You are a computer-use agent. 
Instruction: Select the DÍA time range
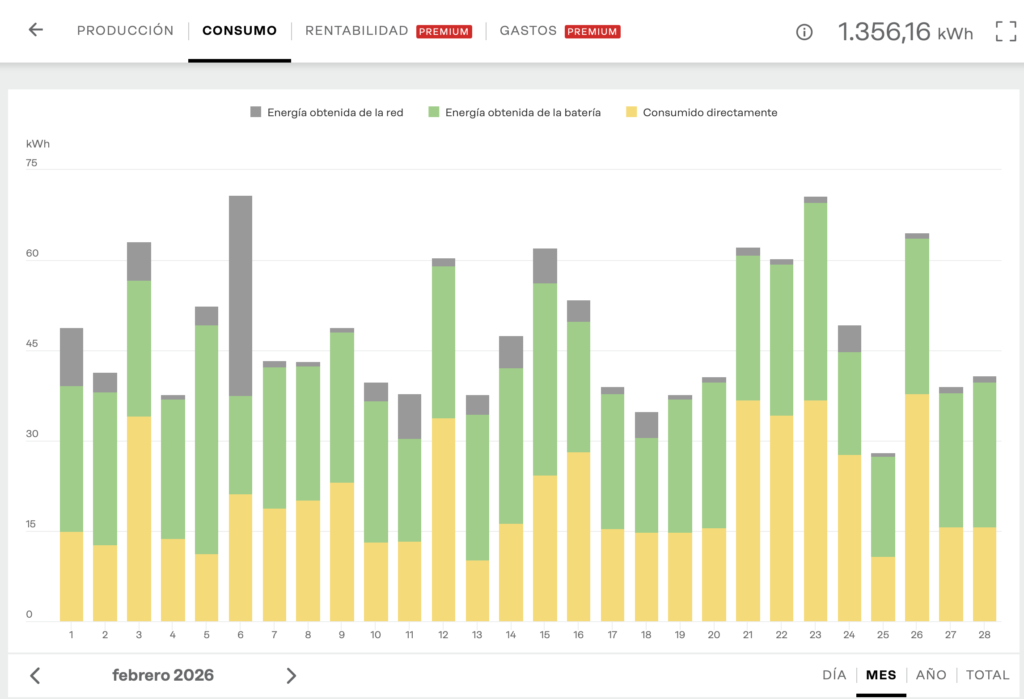point(834,675)
